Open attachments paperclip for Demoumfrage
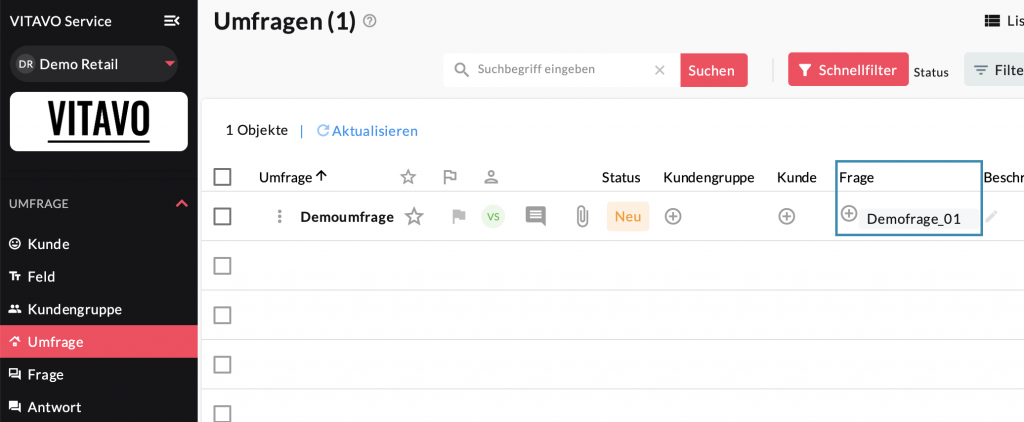 581,216
